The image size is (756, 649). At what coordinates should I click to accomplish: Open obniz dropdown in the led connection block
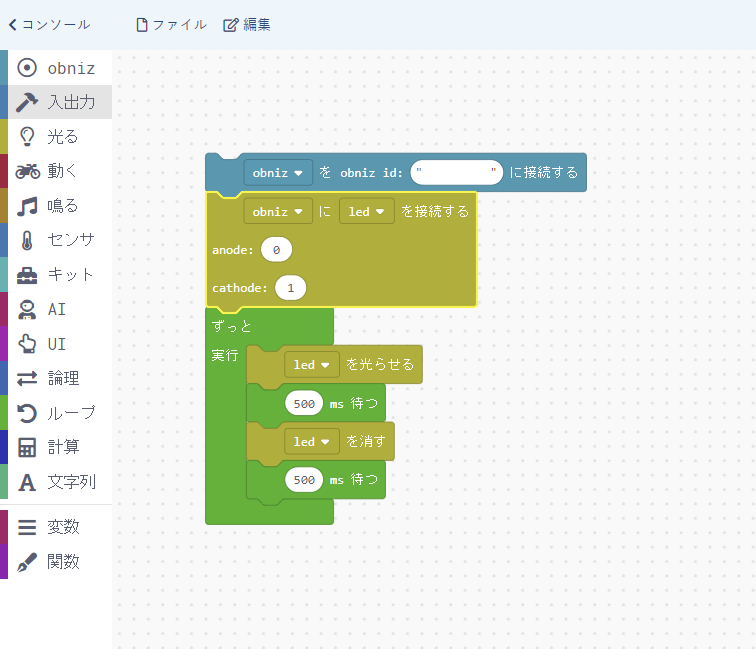point(278,211)
